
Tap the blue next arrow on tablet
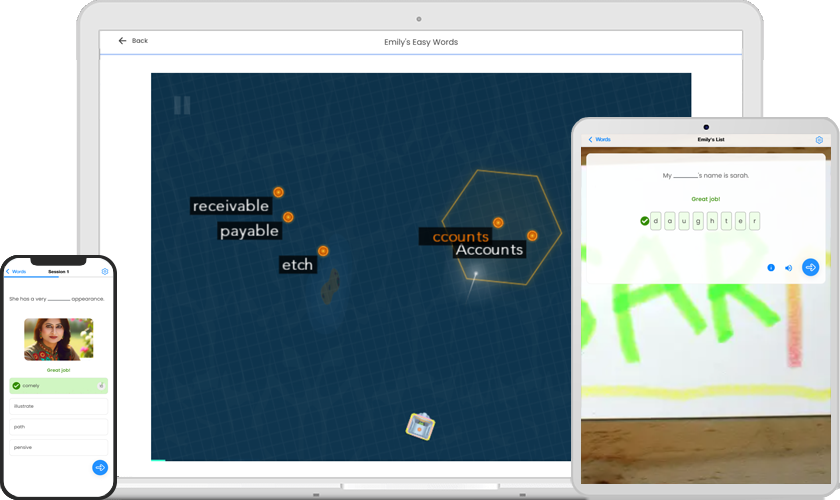click(811, 267)
